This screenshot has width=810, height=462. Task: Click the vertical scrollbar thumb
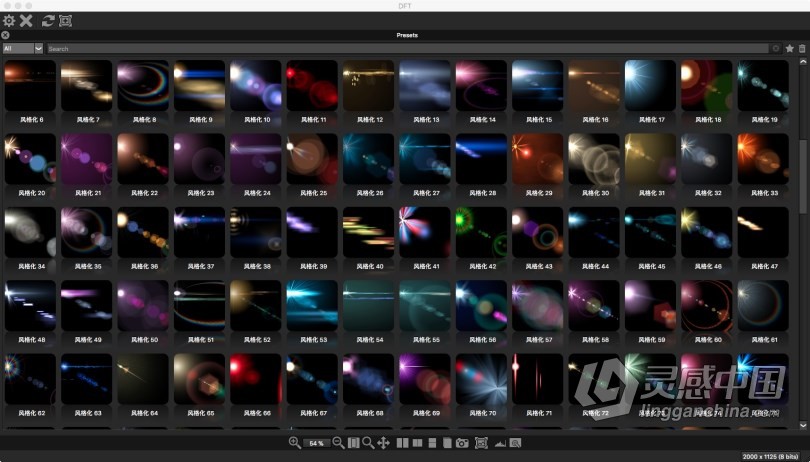point(803,176)
